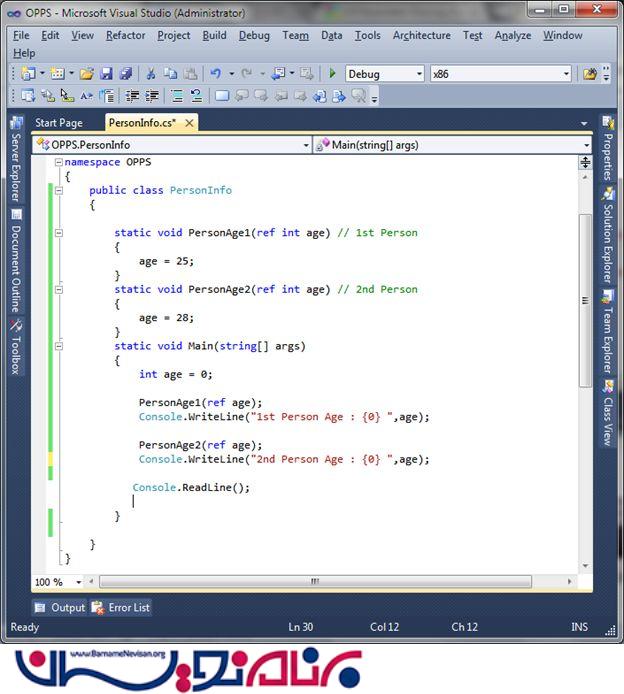Start debugging with the green play icon

click(x=333, y=74)
